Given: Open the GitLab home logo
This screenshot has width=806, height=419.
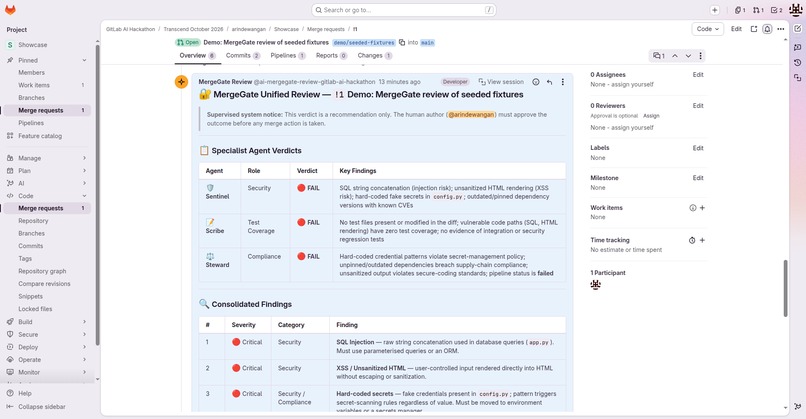Looking at the screenshot, I should pos(10,10).
